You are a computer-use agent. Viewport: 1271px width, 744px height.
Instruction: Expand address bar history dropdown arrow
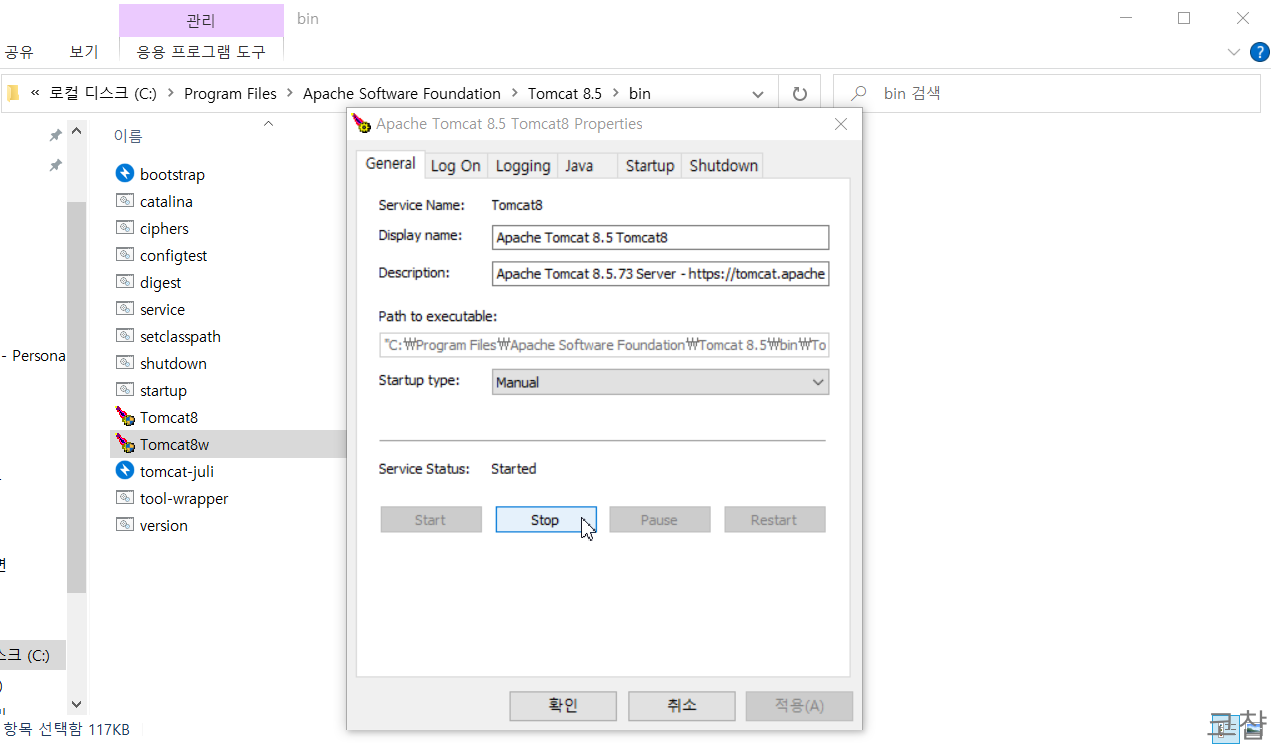click(758, 94)
